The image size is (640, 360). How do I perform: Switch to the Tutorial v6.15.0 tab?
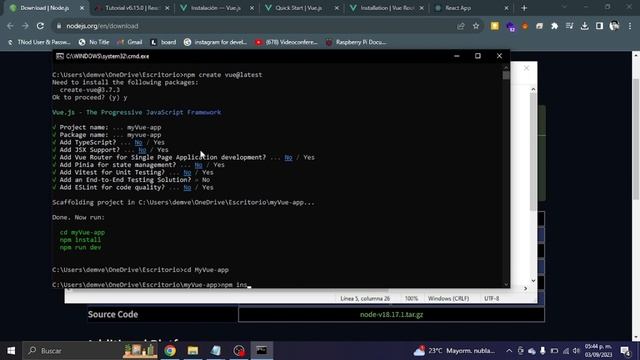coord(131,8)
